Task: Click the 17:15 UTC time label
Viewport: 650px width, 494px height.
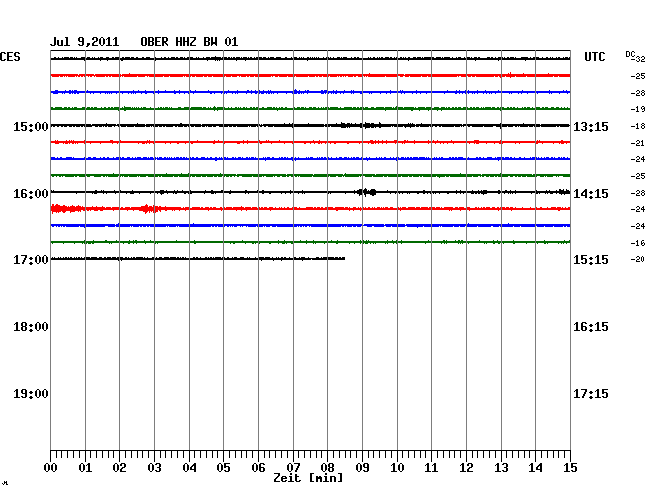Action: 591,394
